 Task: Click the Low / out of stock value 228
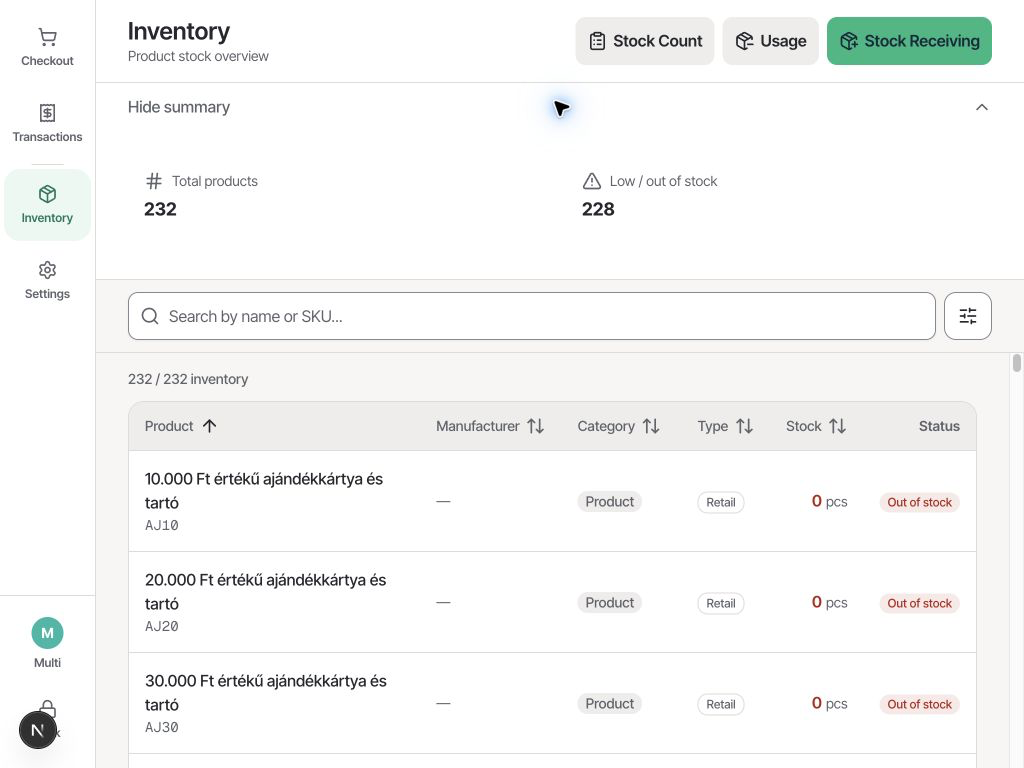click(598, 209)
